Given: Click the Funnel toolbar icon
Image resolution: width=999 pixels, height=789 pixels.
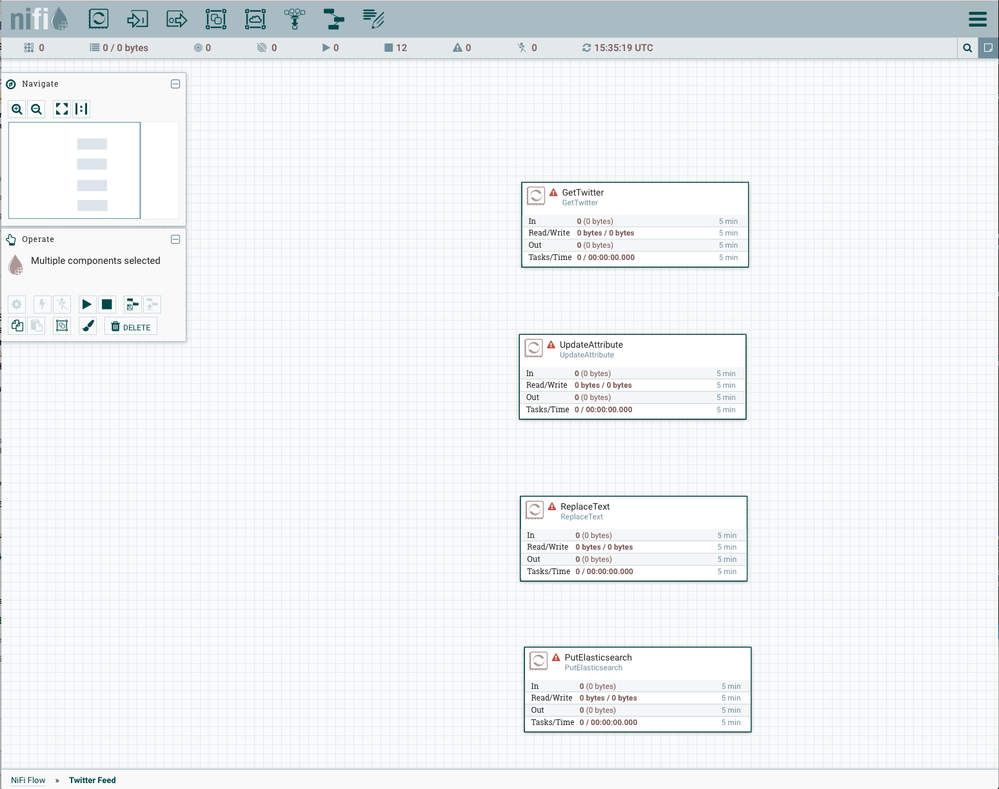Looking at the screenshot, I should [294, 18].
